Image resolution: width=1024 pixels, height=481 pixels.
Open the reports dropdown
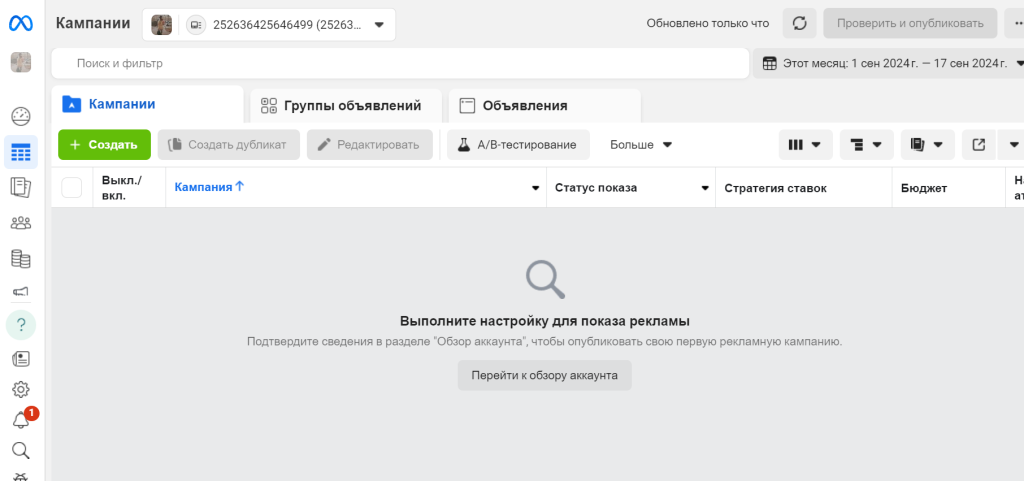point(927,145)
